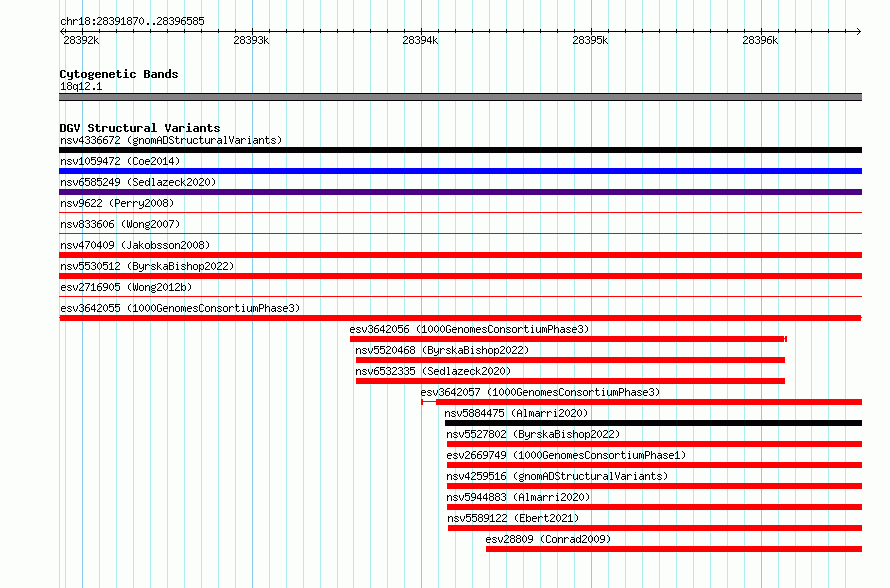Click the ruler's right arrow end
The width and height of the screenshot is (890, 588).
[x=859, y=31]
